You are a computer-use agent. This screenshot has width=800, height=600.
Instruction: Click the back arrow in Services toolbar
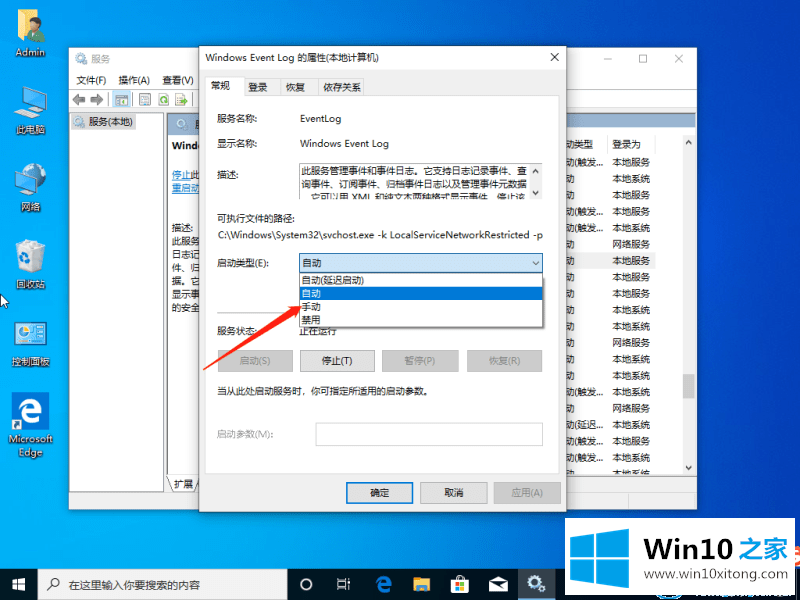pos(79,99)
